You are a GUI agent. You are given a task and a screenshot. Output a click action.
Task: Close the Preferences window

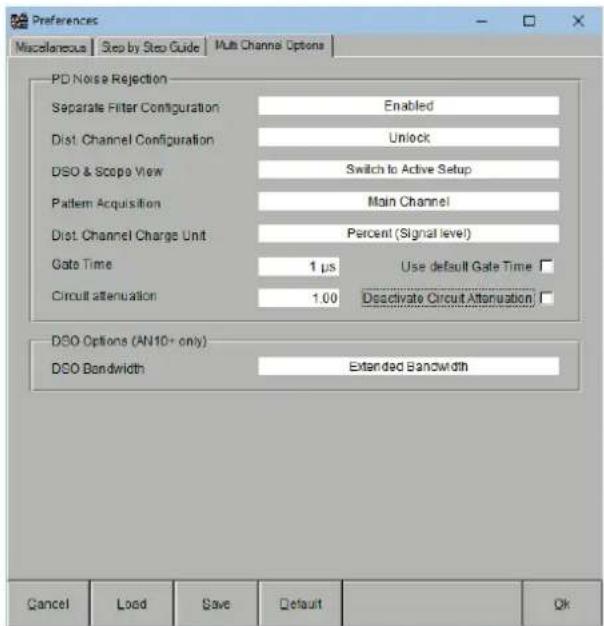coord(578,21)
